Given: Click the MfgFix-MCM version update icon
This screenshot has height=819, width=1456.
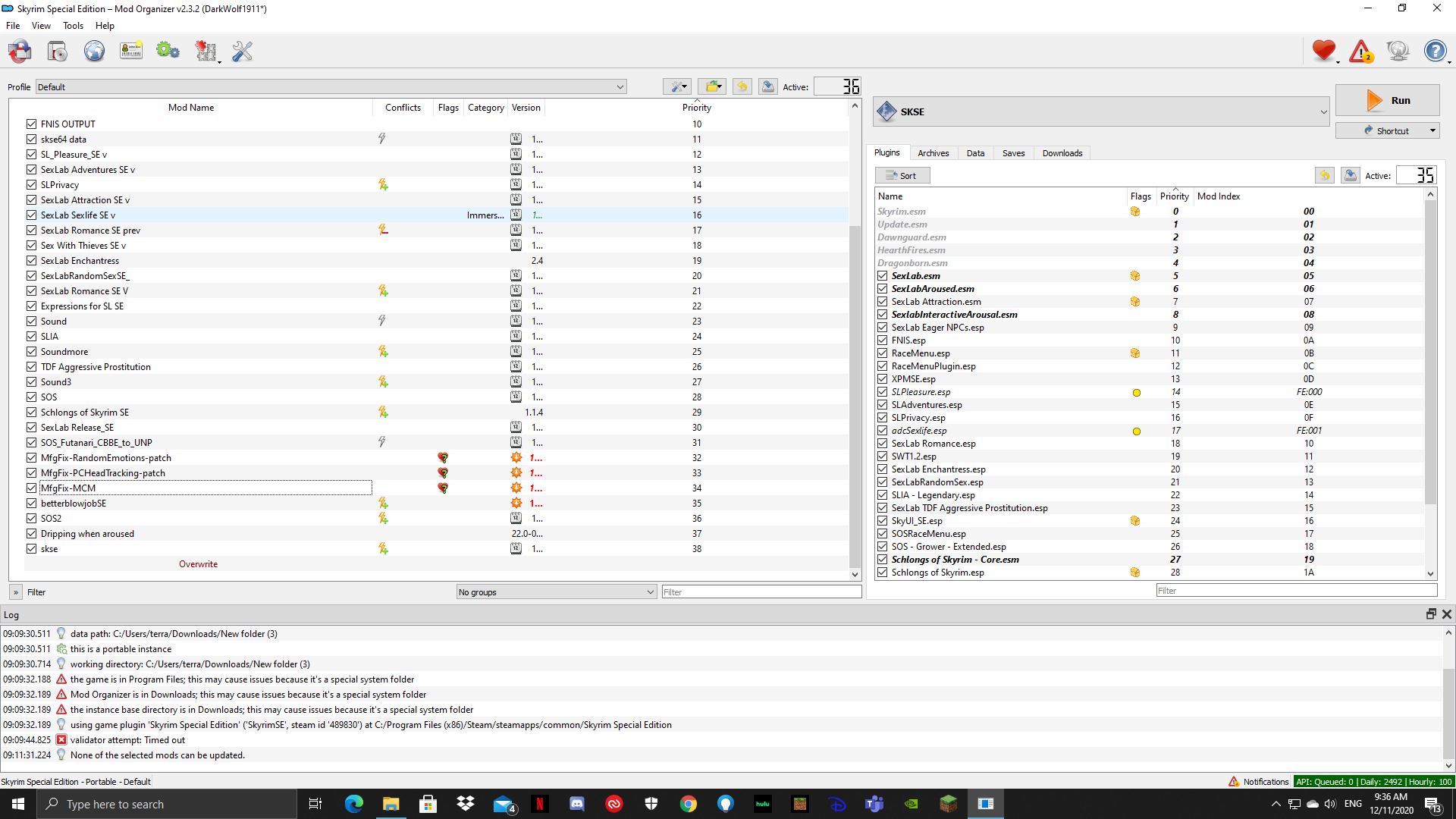Looking at the screenshot, I should click(516, 488).
